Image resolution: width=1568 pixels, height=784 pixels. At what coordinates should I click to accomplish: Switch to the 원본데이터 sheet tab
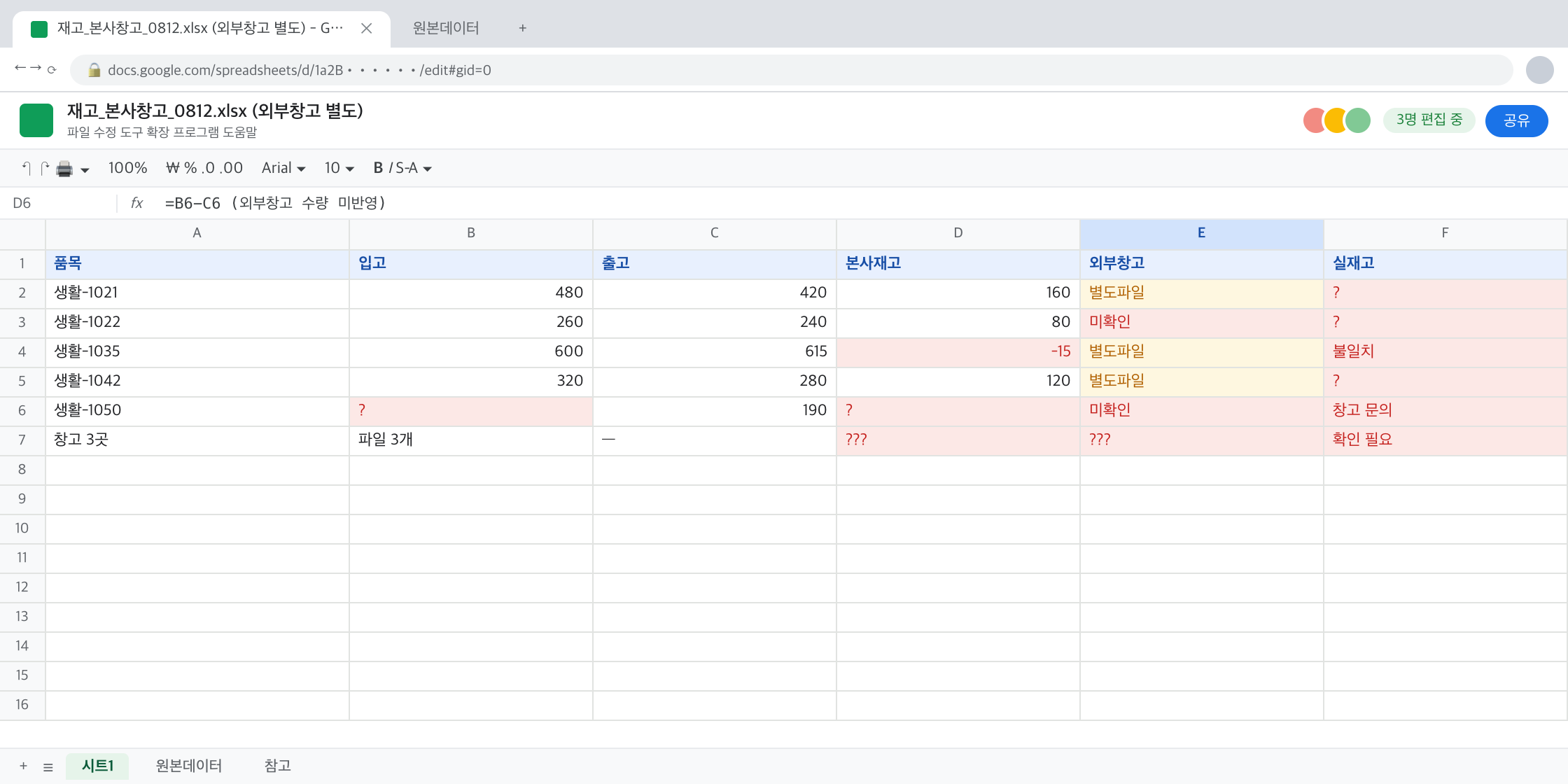click(x=188, y=766)
